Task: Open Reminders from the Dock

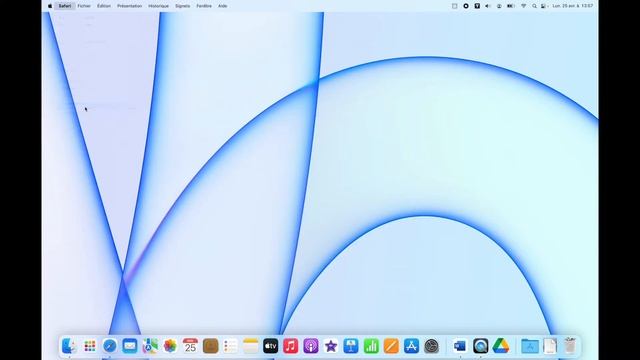Action: click(x=231, y=346)
